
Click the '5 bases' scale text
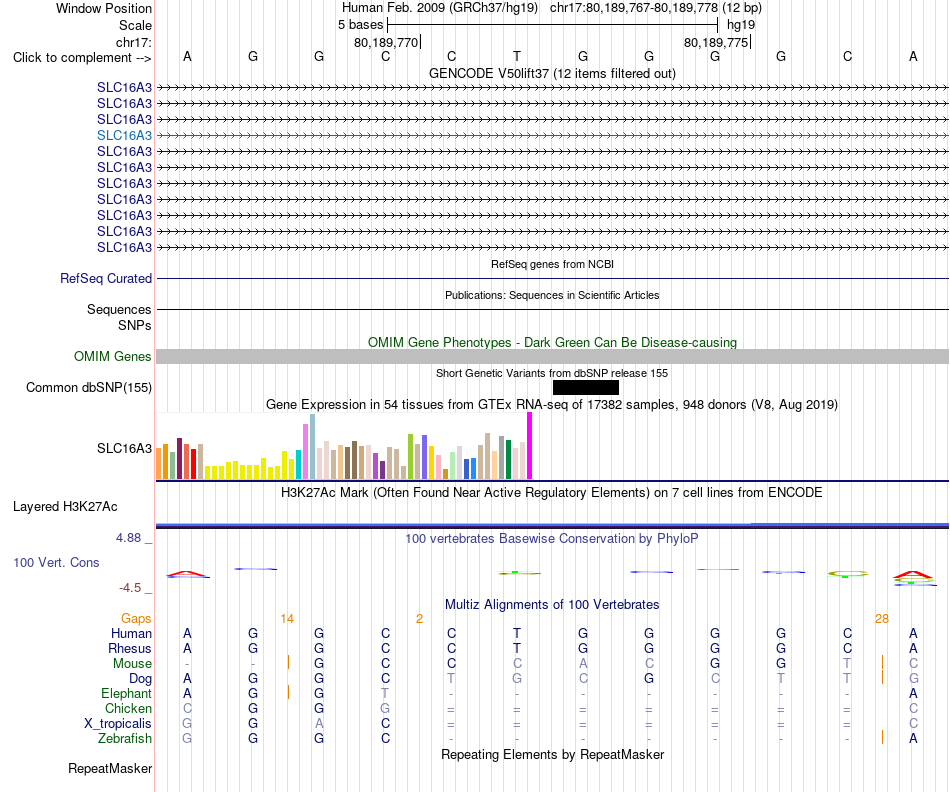tap(360, 25)
